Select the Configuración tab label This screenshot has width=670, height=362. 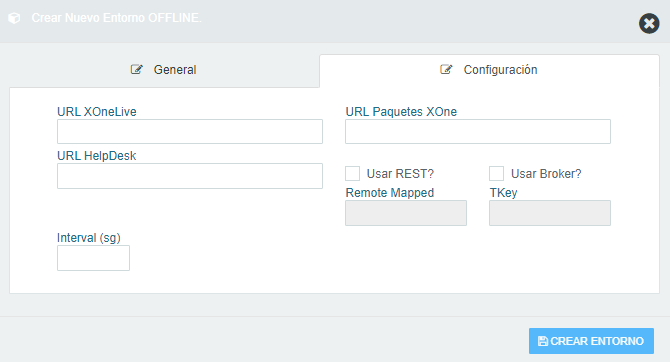coord(500,70)
